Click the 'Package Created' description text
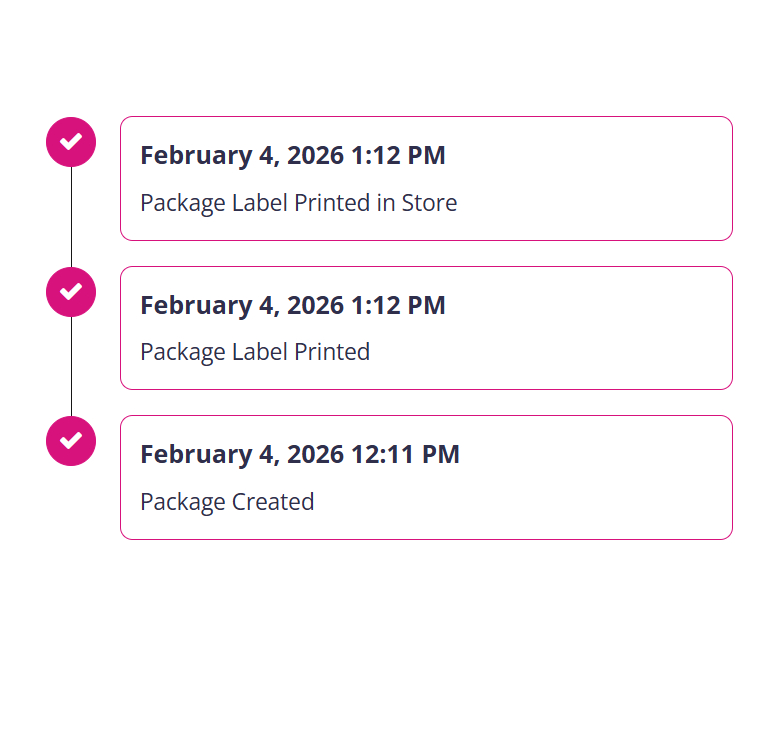This screenshot has height=742, width=767. pos(227,501)
